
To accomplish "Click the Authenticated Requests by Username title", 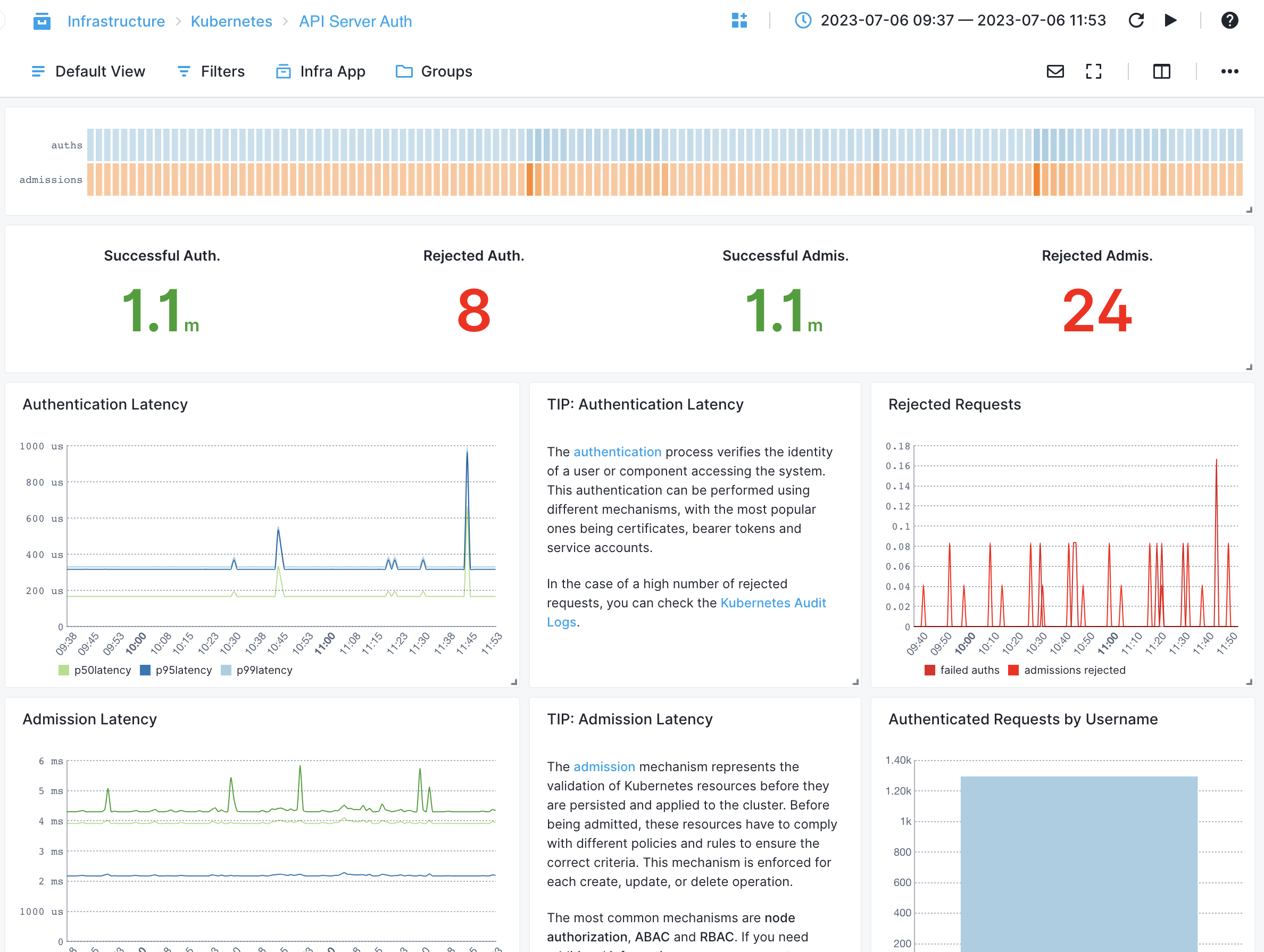I will (x=1023, y=720).
